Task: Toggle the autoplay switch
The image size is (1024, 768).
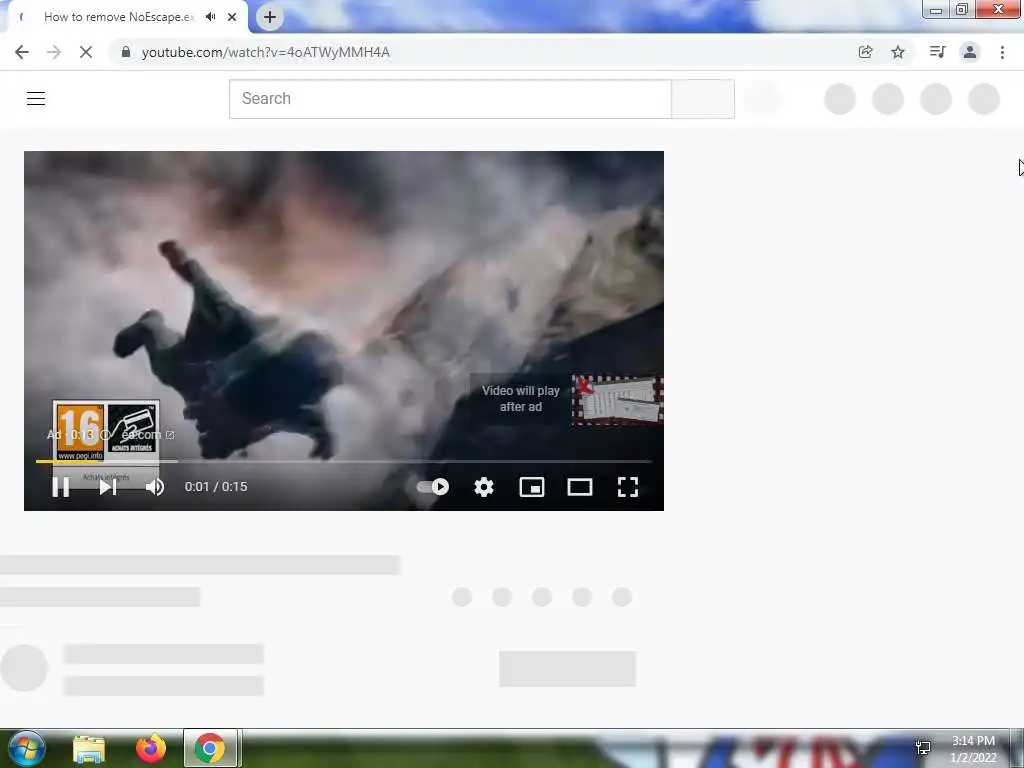Action: (433, 487)
